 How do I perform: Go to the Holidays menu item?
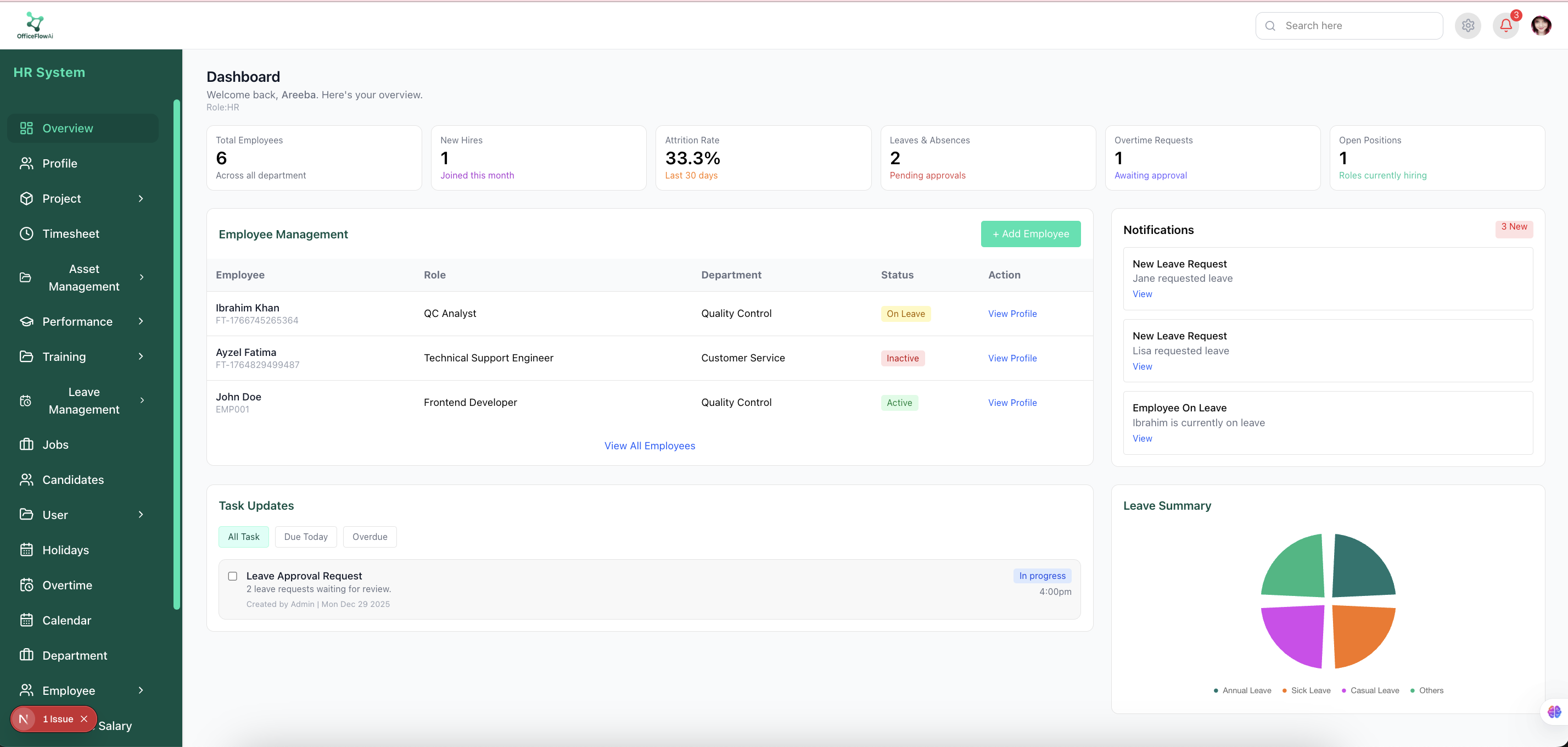(x=65, y=550)
